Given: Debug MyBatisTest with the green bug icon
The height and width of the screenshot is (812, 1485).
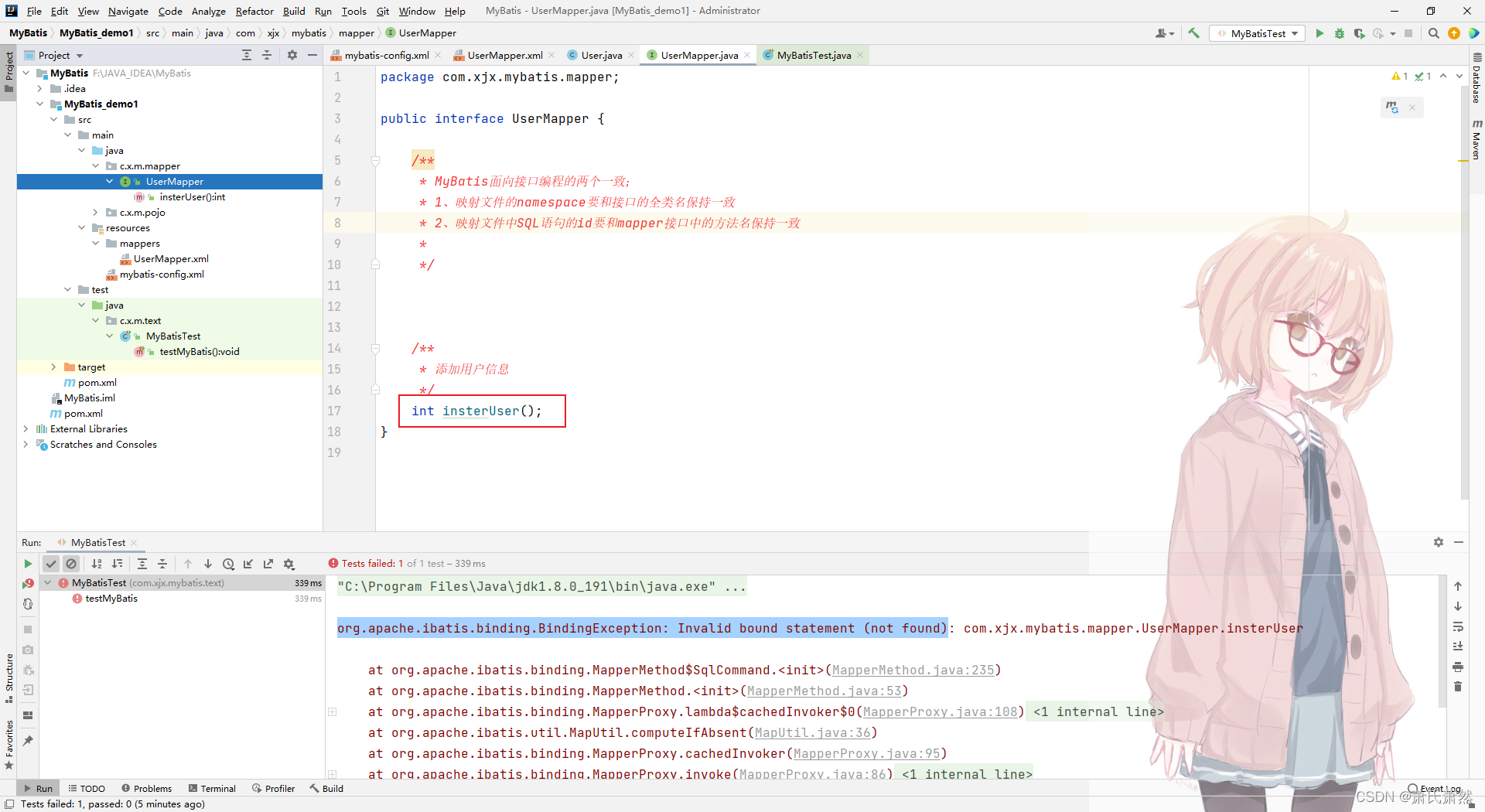Looking at the screenshot, I should (1340, 33).
